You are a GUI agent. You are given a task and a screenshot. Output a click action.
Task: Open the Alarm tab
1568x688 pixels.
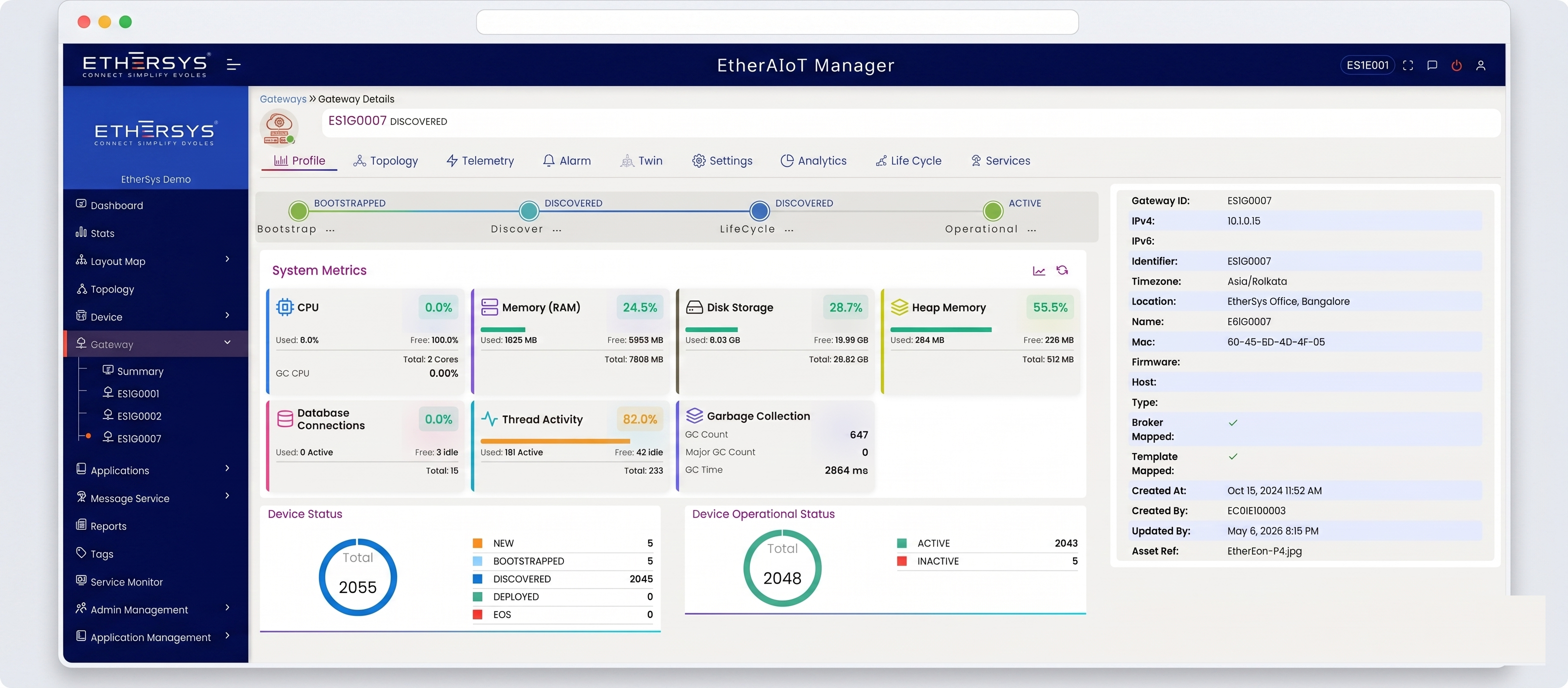566,160
